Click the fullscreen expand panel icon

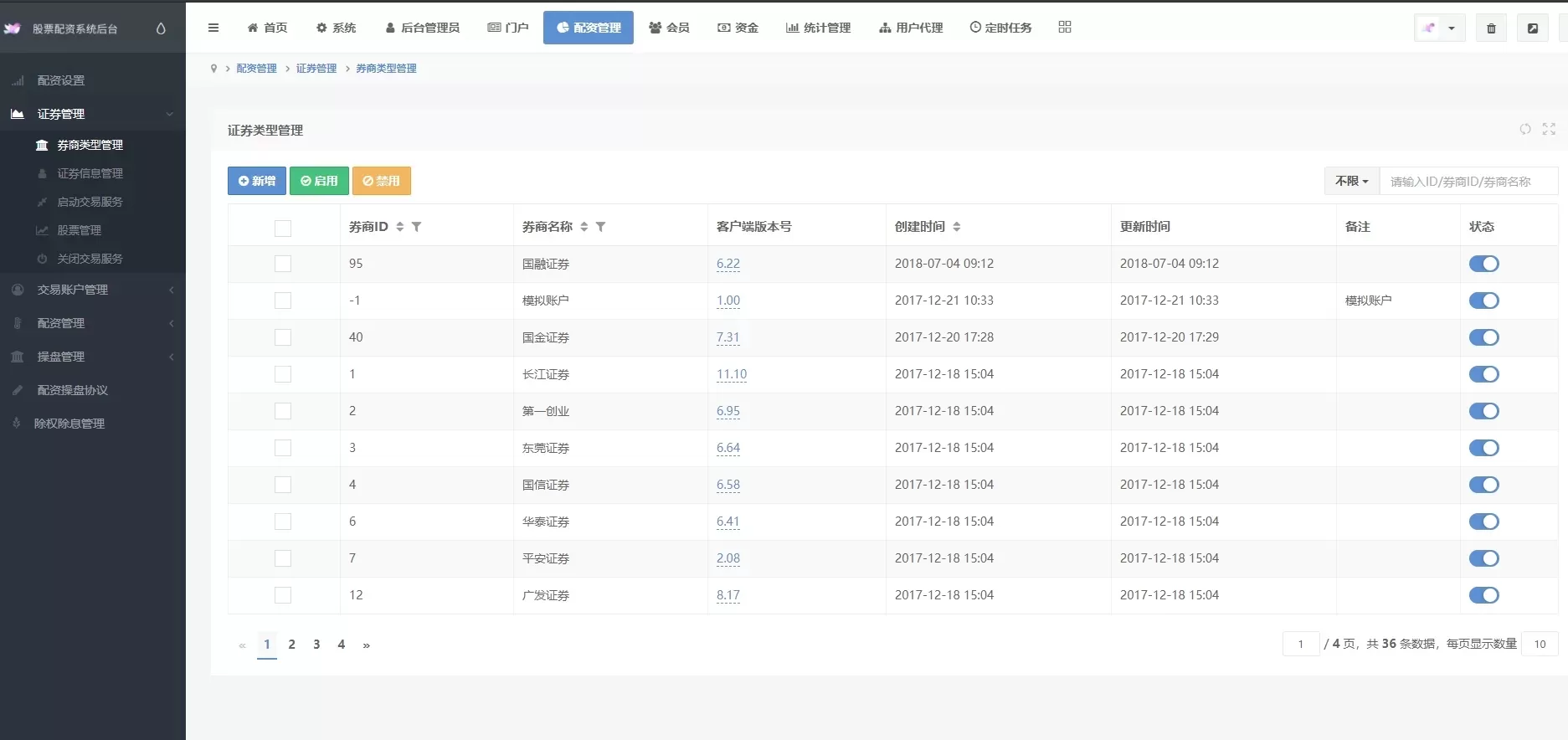click(1549, 129)
